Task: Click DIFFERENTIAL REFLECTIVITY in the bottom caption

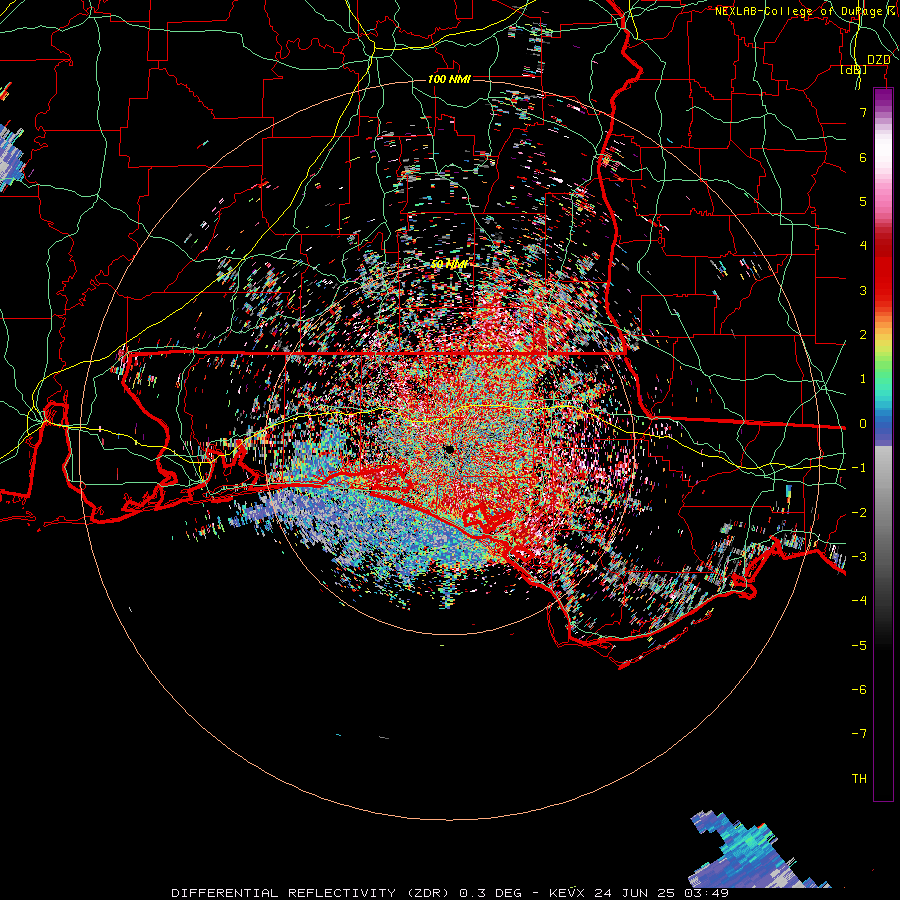Action: coord(283,893)
